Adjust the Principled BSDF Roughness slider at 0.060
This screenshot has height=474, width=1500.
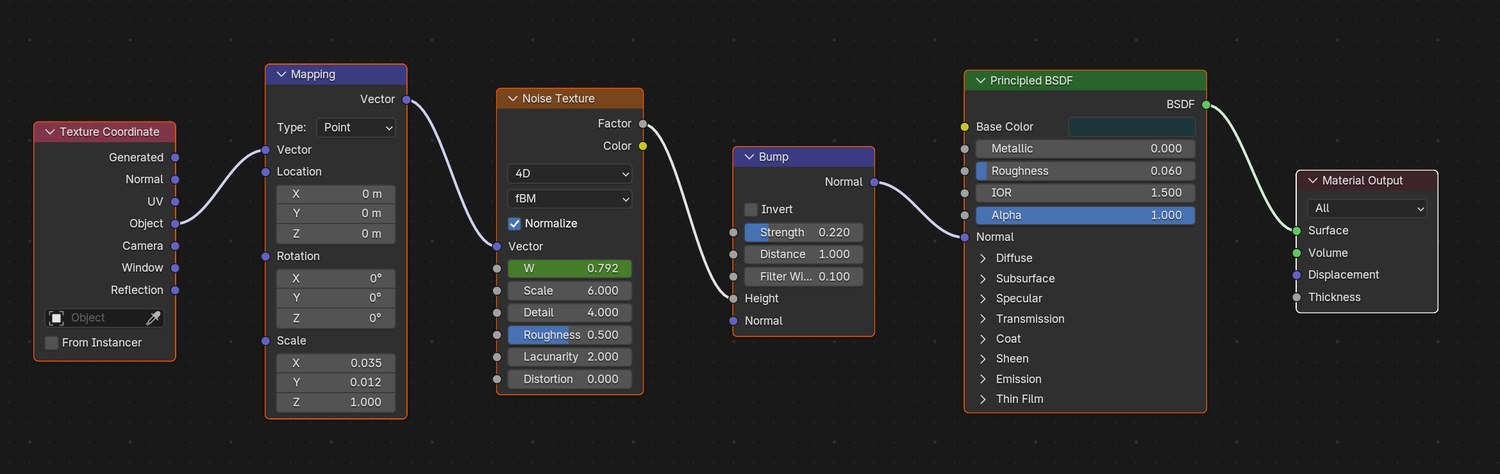pos(1085,171)
